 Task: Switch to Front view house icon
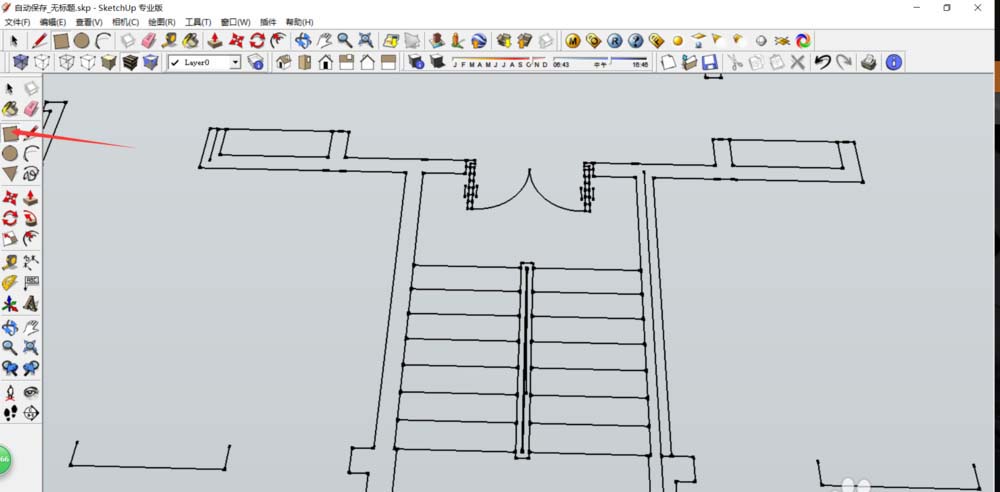pyautogui.click(x=326, y=62)
